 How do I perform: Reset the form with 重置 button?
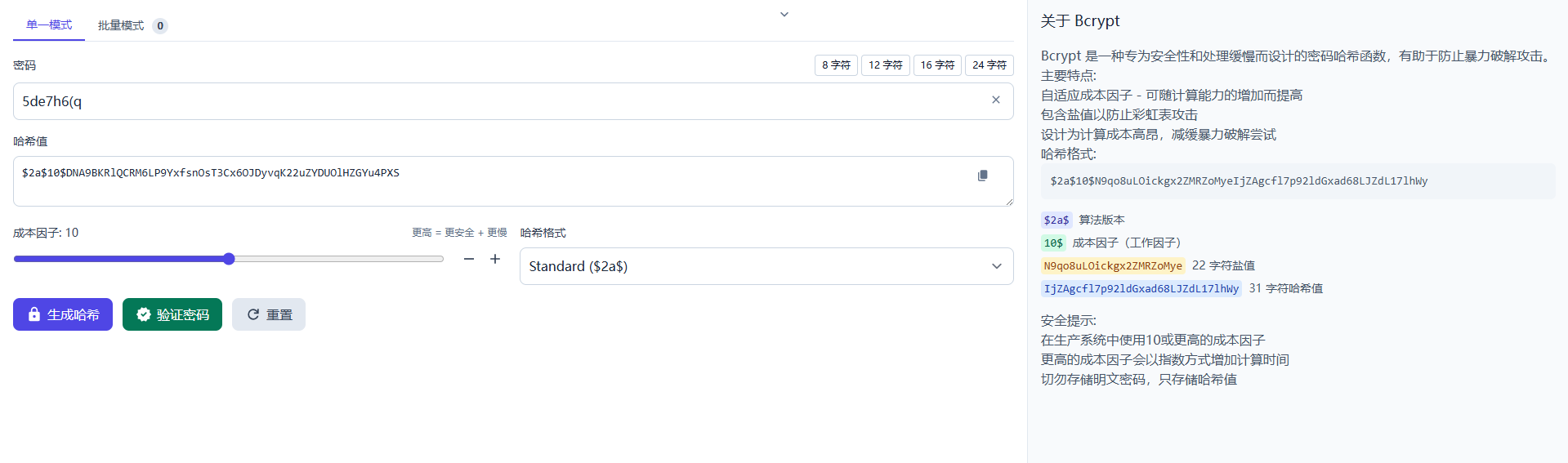click(x=269, y=314)
